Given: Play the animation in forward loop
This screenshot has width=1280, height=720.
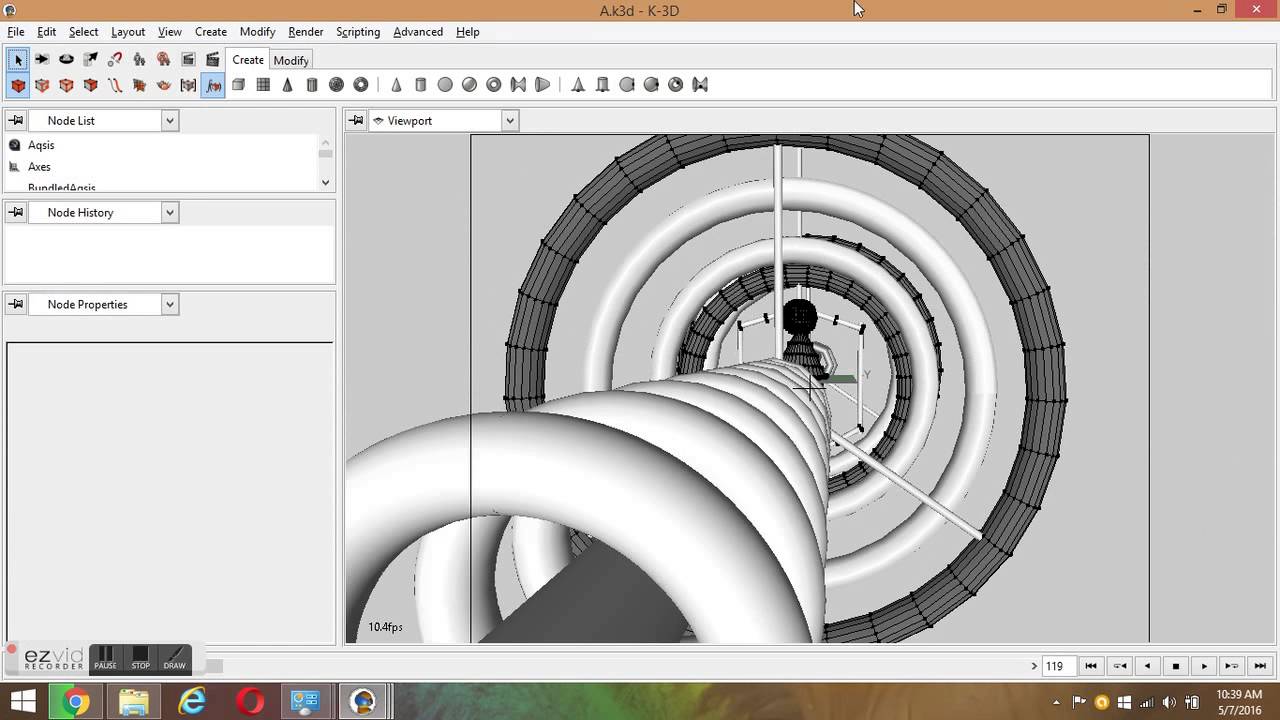Looking at the screenshot, I should (x=1232, y=666).
